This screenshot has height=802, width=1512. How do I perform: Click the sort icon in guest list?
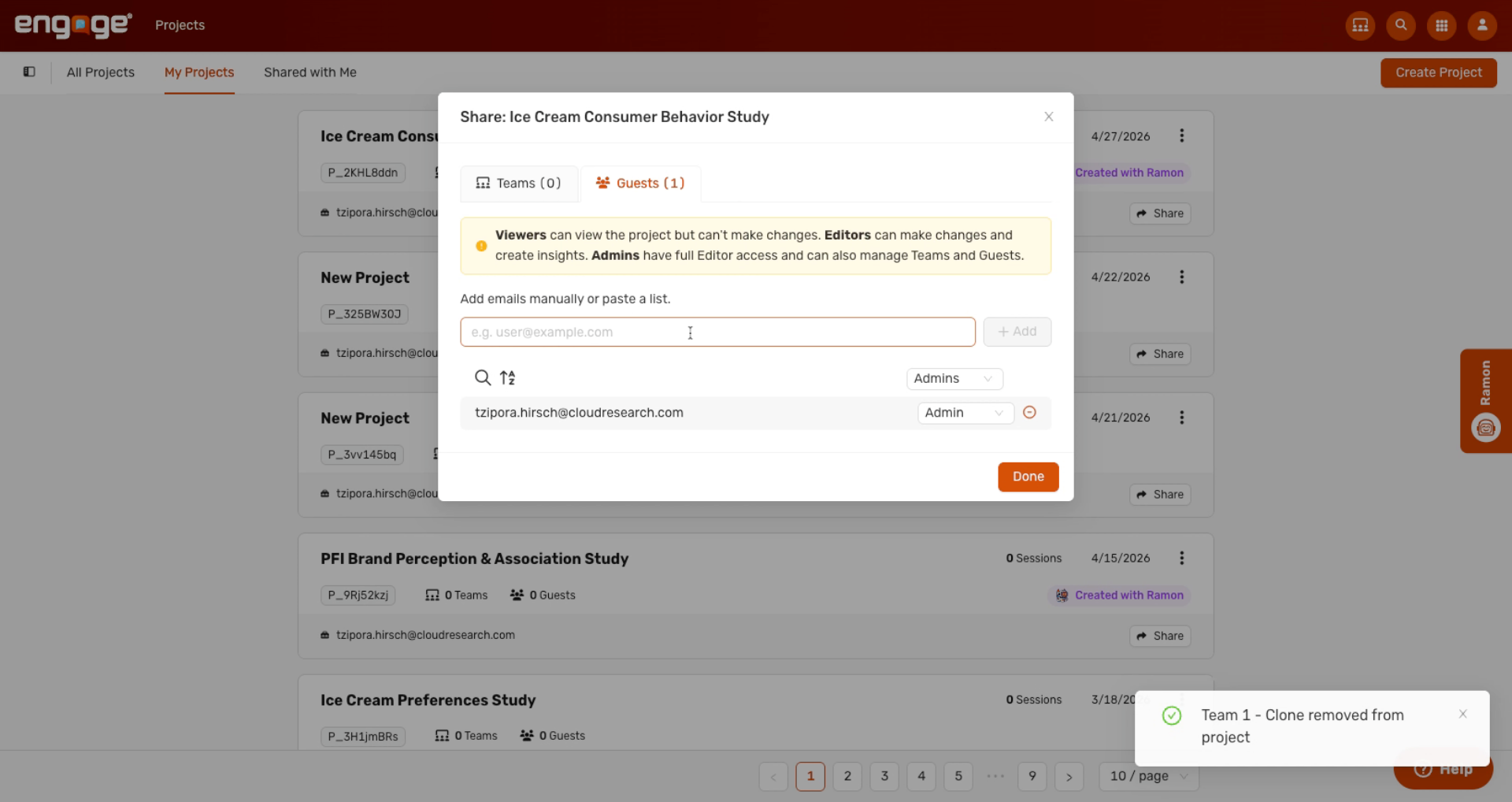(508, 378)
